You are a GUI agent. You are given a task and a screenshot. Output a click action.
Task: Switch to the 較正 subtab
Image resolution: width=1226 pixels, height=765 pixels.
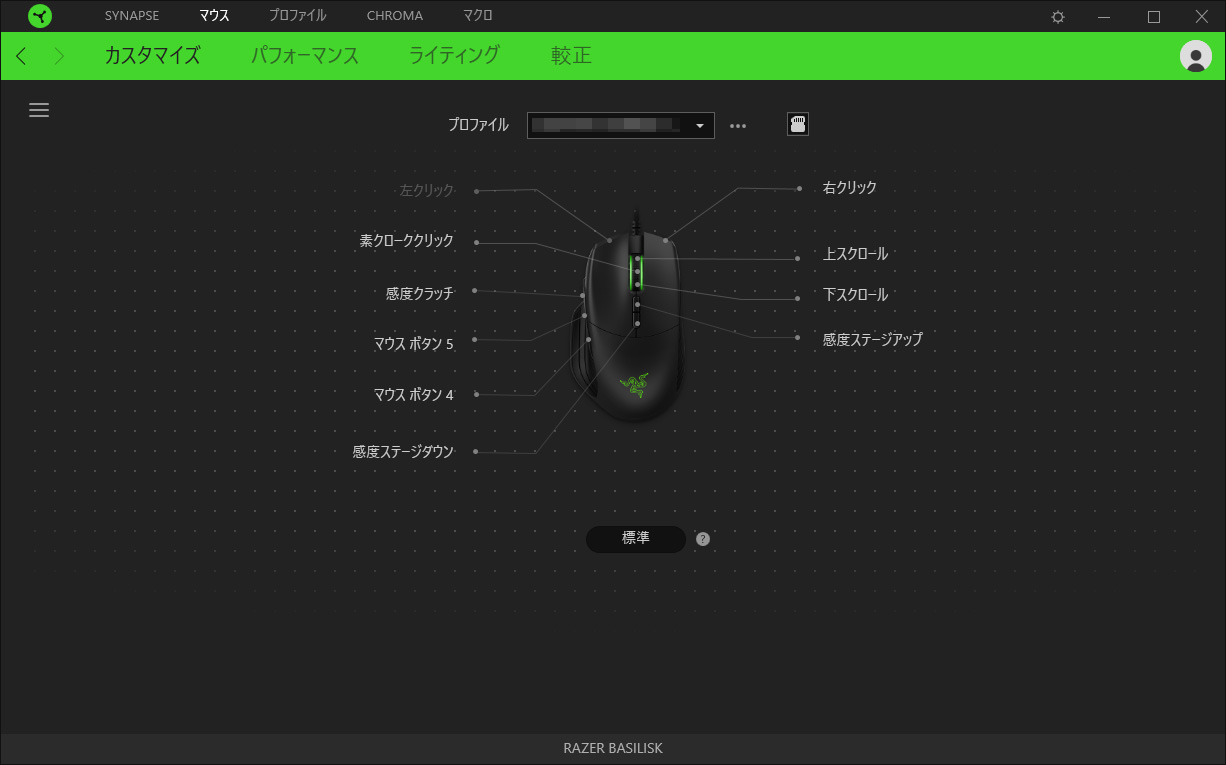pos(571,56)
